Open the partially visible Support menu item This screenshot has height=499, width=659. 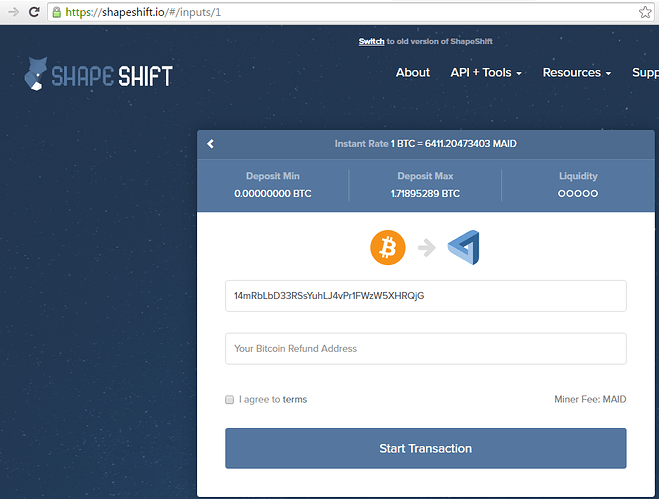[645, 73]
